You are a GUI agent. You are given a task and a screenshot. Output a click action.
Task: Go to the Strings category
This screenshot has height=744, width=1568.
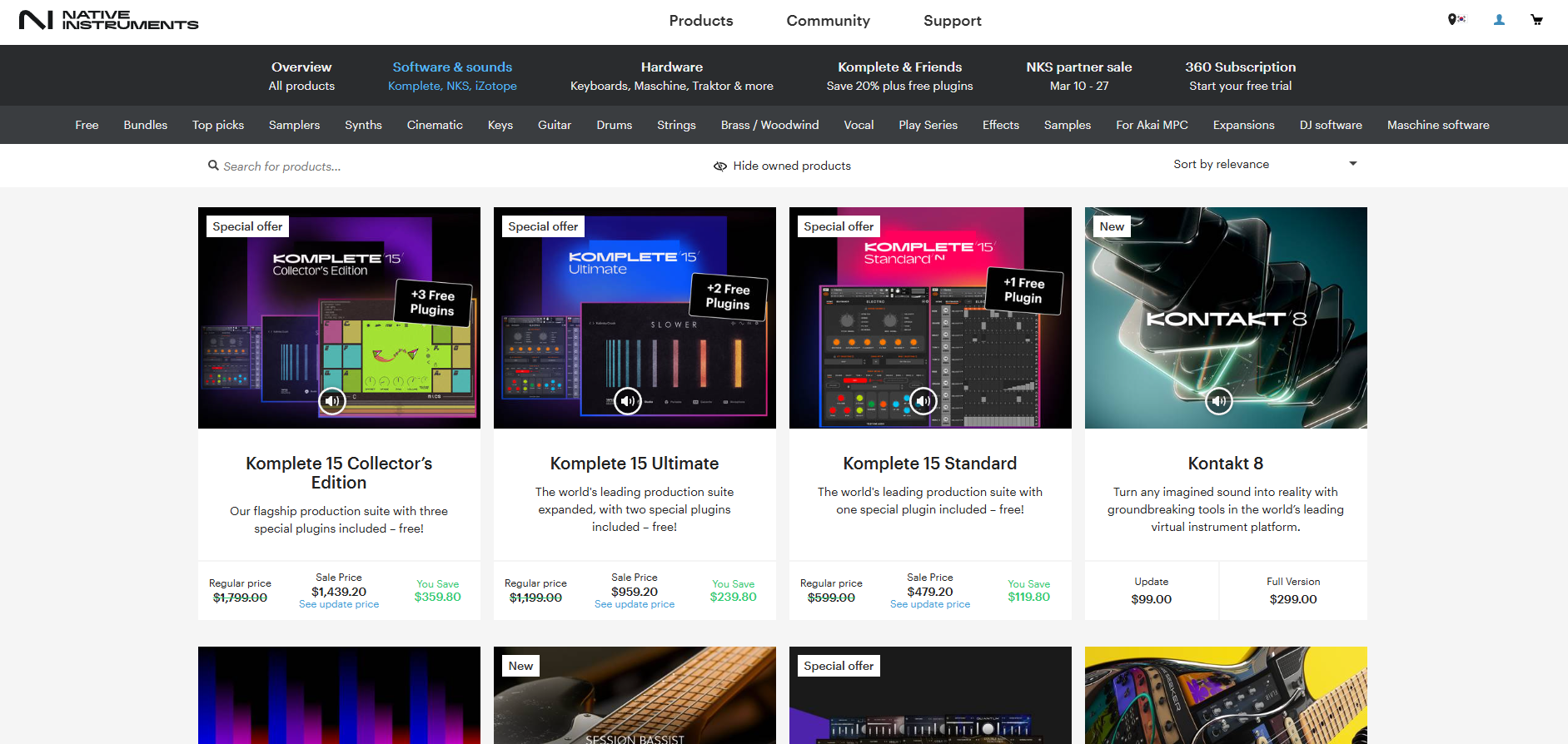click(676, 125)
